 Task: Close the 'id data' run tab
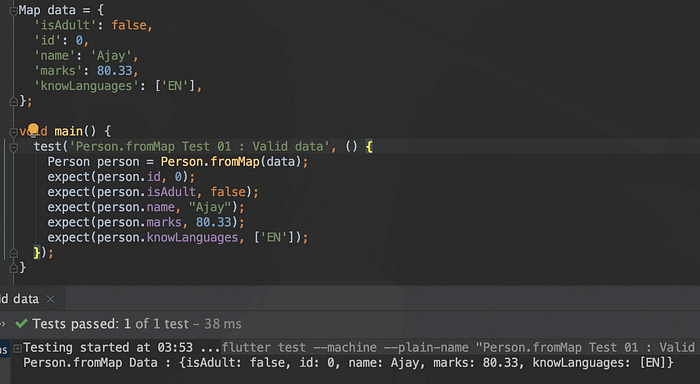coord(50,299)
